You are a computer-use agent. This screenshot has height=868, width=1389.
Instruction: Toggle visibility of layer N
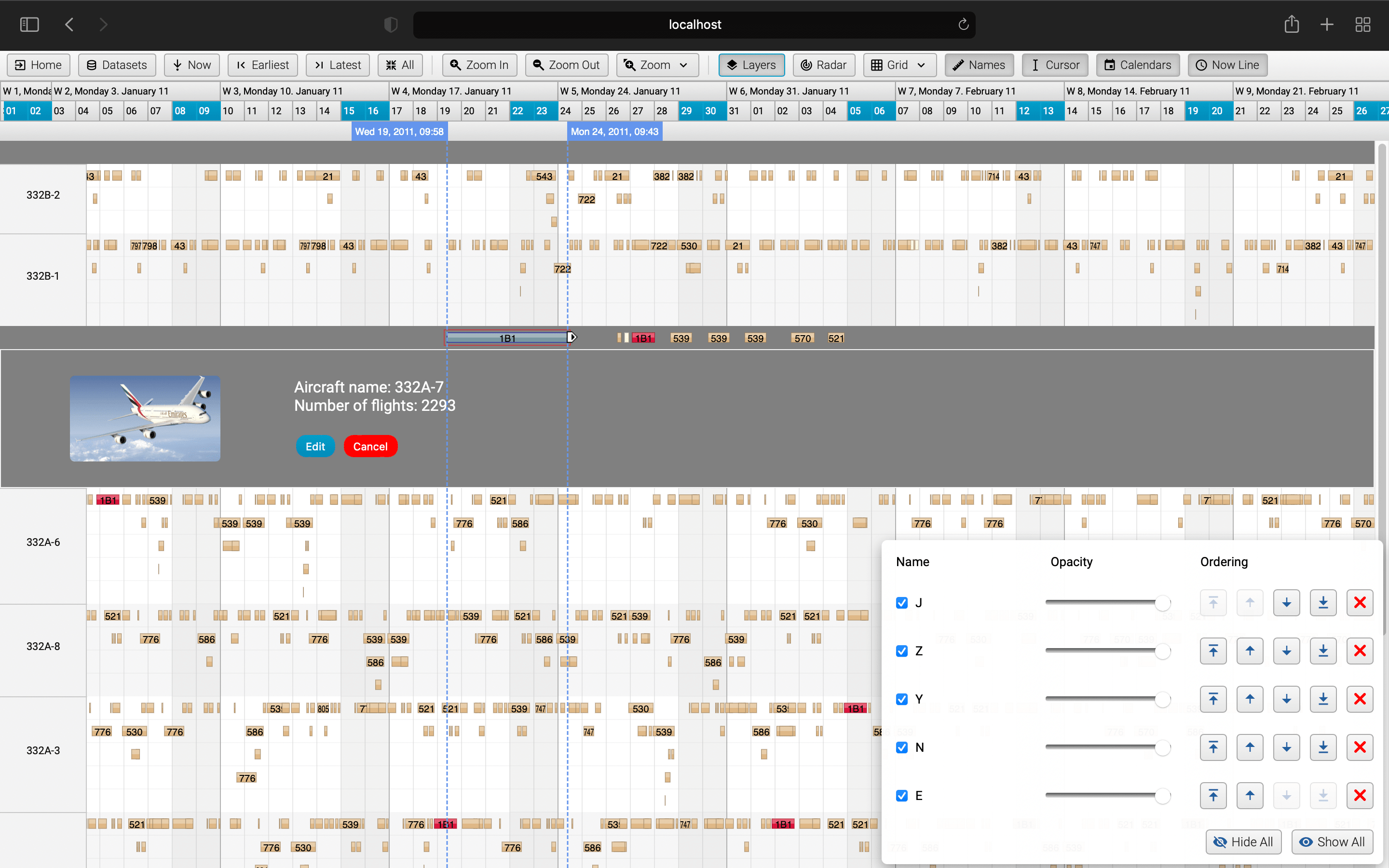pos(901,747)
